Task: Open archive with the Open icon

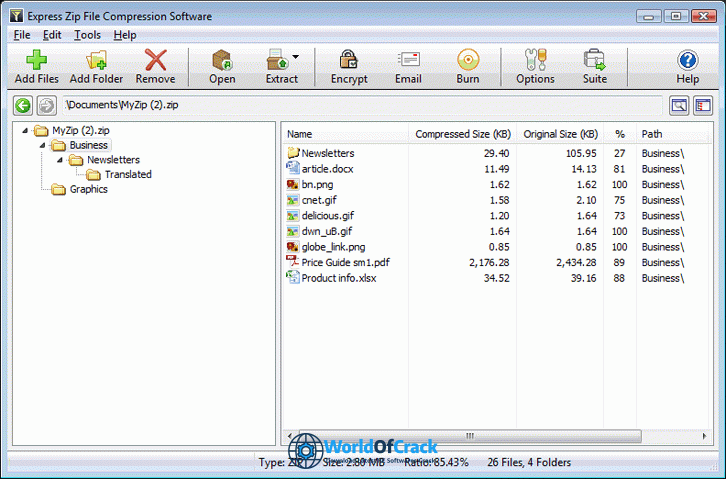Action: pyautogui.click(x=222, y=60)
